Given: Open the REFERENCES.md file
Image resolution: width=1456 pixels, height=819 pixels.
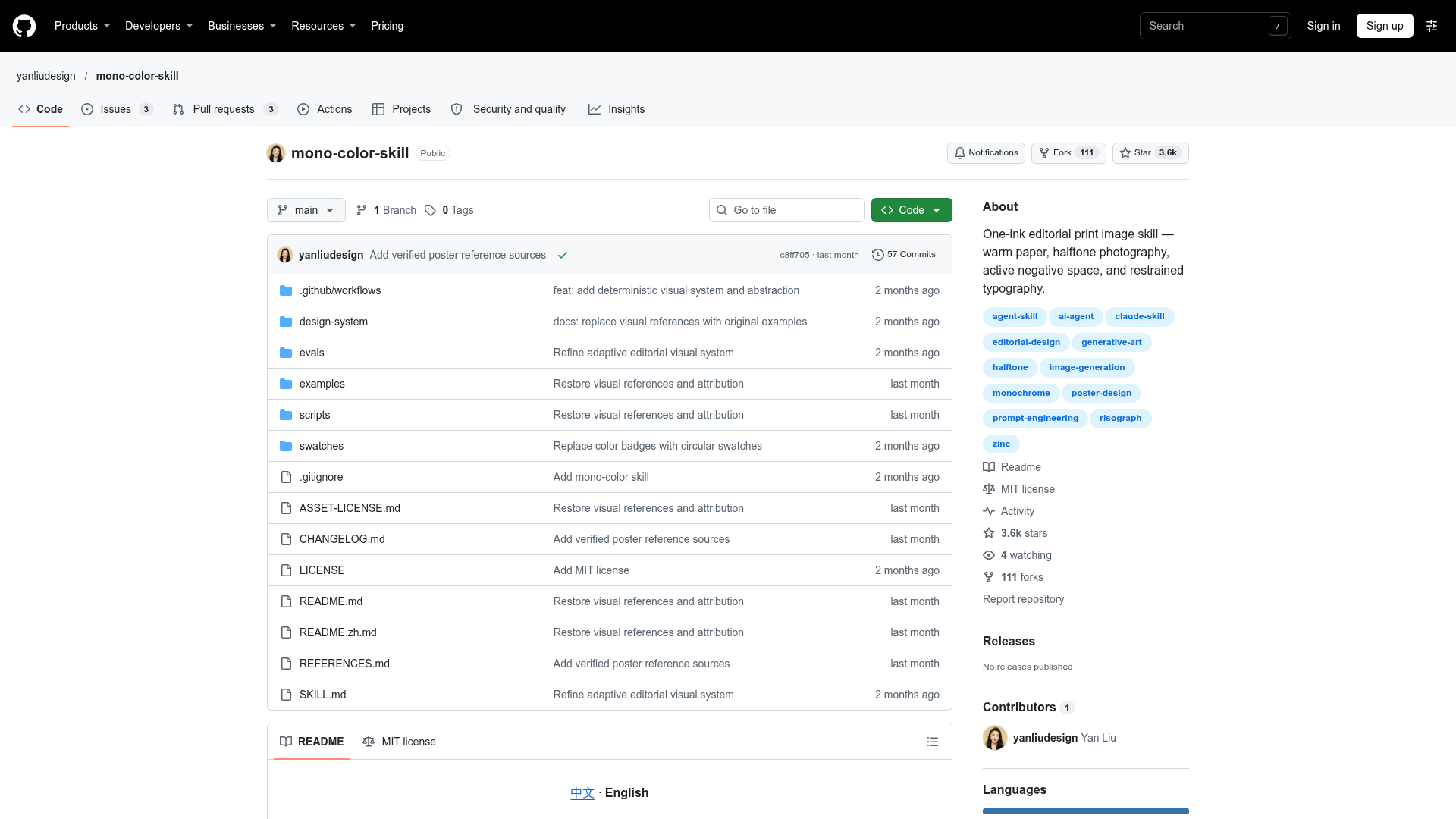Looking at the screenshot, I should [344, 664].
